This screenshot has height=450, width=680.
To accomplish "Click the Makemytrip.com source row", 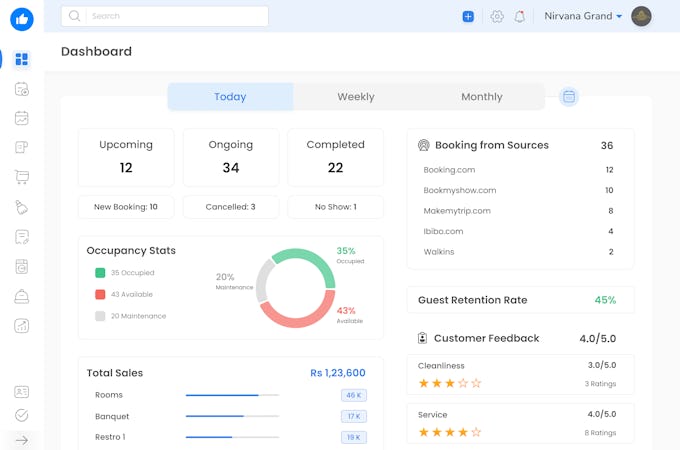I will [x=519, y=211].
